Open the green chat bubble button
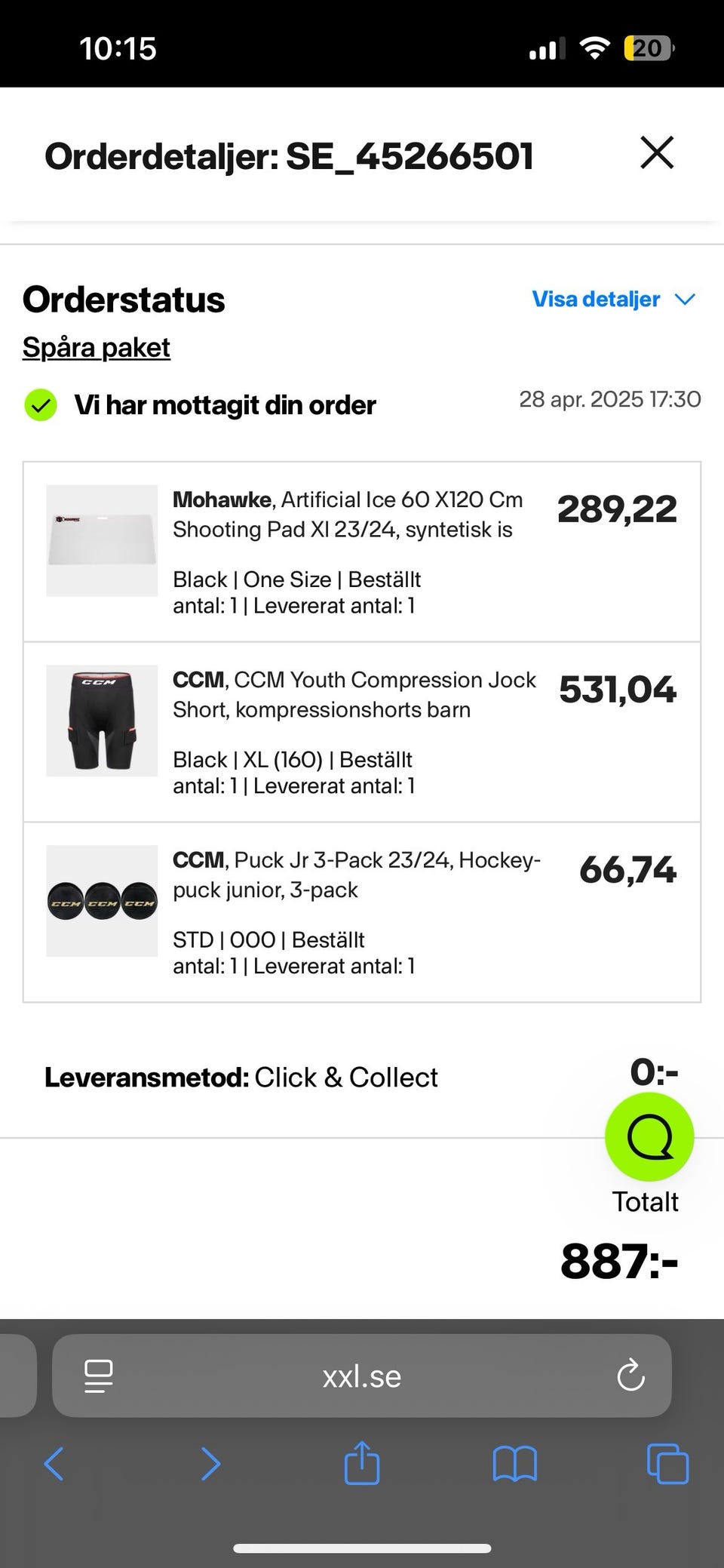 point(649,1136)
